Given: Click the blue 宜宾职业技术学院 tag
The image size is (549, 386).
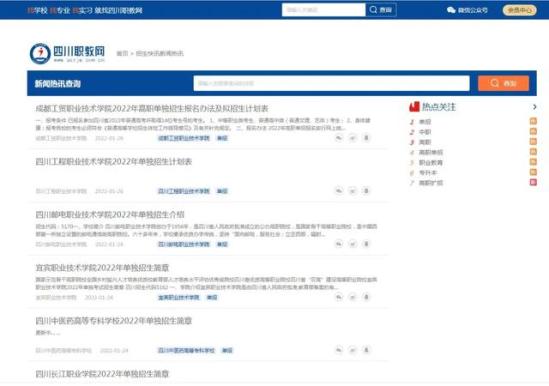Looking at the screenshot, I should click(x=179, y=297).
